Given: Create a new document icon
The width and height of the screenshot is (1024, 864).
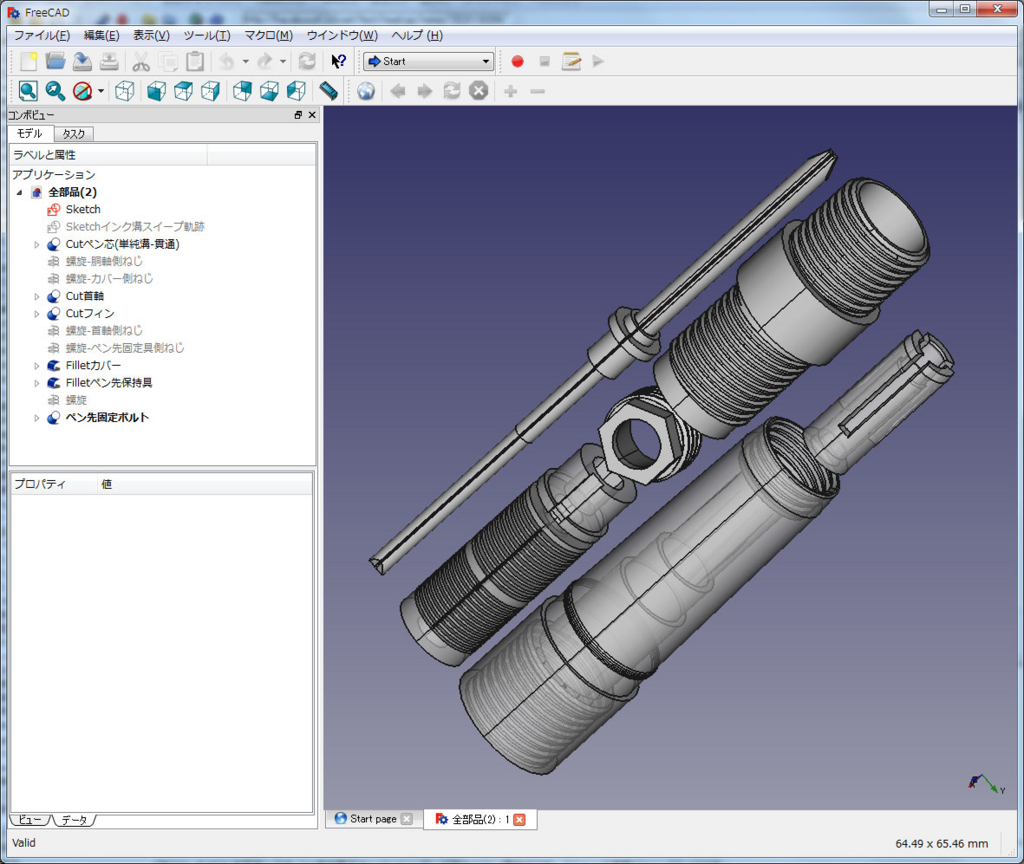Looking at the screenshot, I should [x=28, y=61].
